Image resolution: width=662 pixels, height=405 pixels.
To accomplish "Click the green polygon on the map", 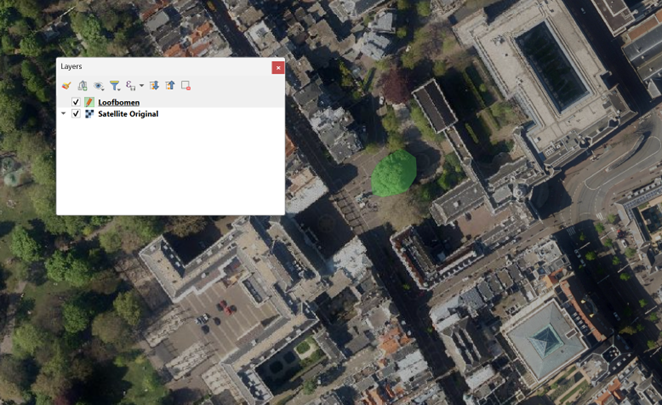I will click(x=393, y=172).
